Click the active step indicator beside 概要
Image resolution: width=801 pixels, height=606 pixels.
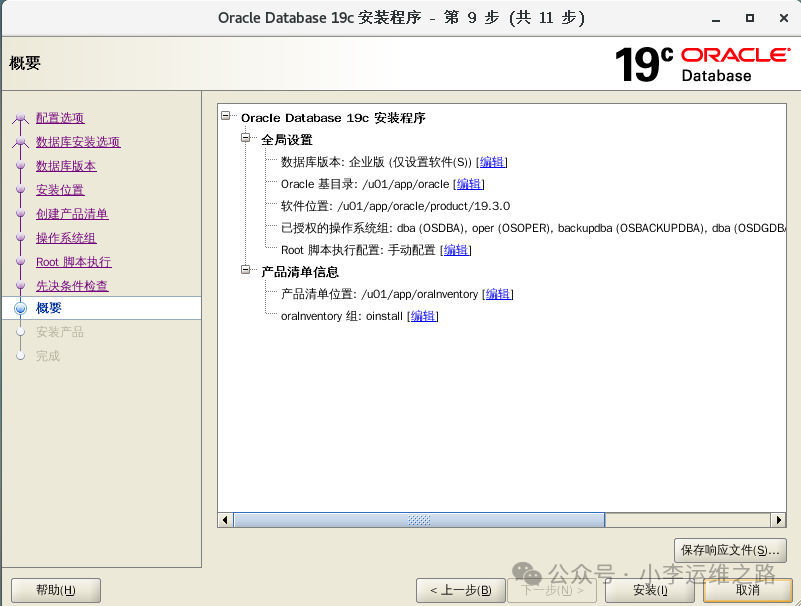pyautogui.click(x=20, y=308)
